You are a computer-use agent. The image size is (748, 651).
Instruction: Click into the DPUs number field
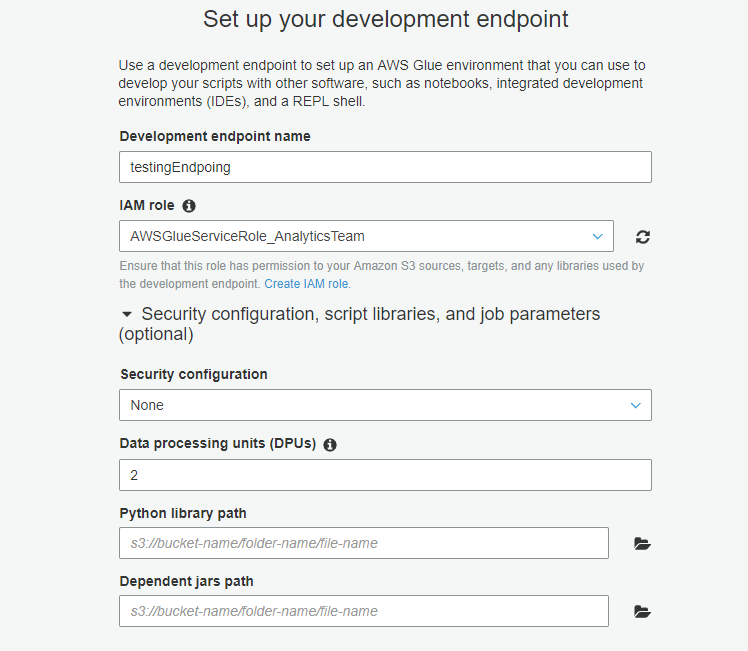coord(385,475)
